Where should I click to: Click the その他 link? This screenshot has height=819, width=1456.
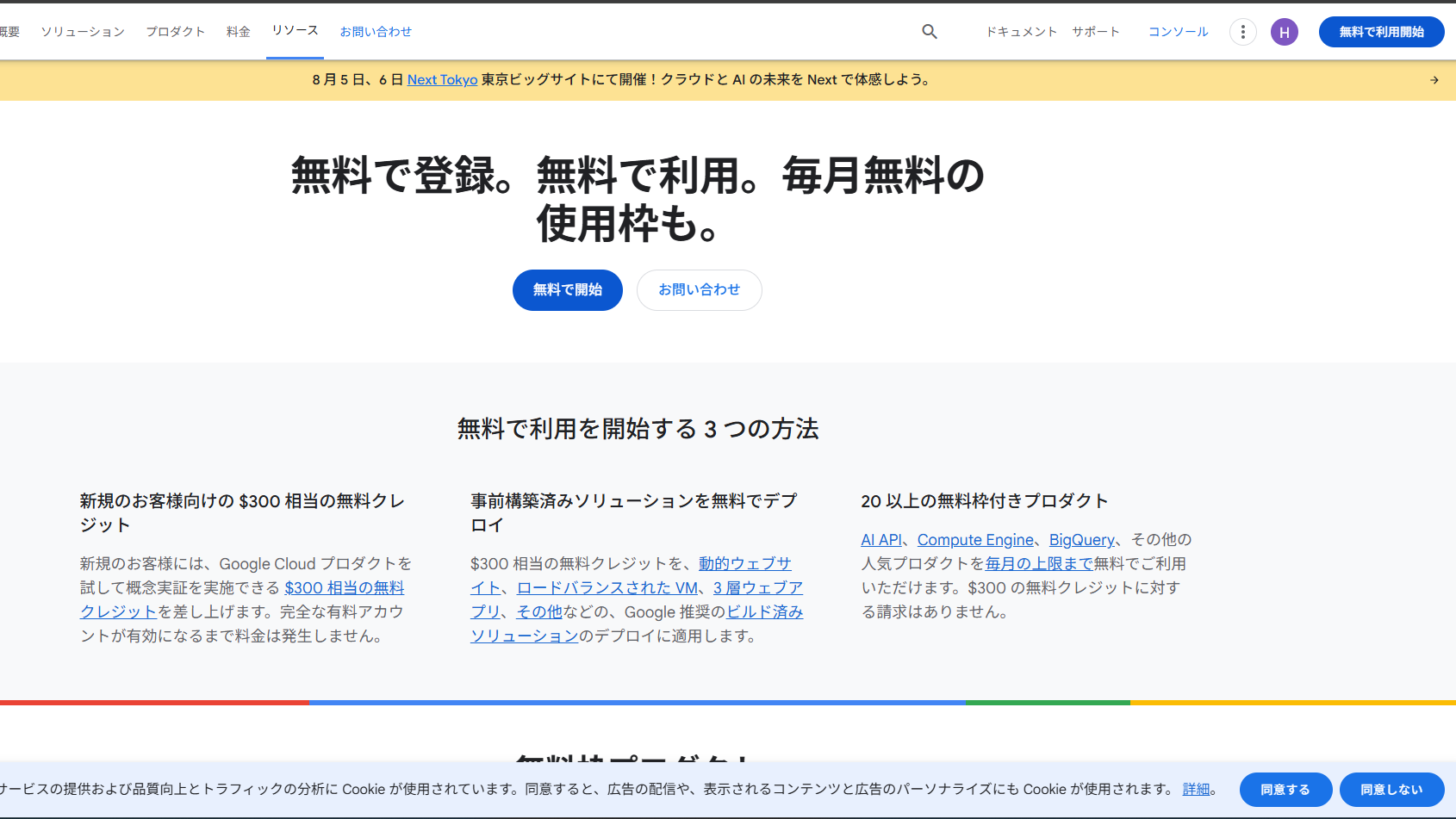[x=539, y=612]
